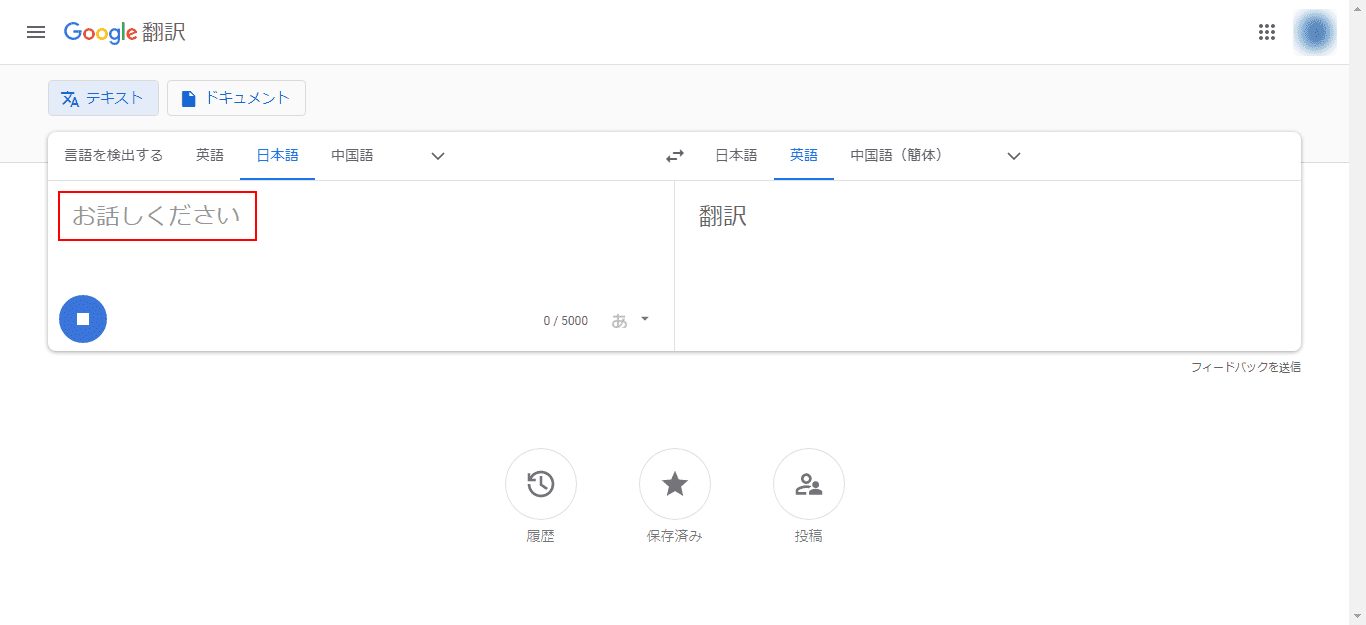Choose 中国語（簡体） as target language

897,156
